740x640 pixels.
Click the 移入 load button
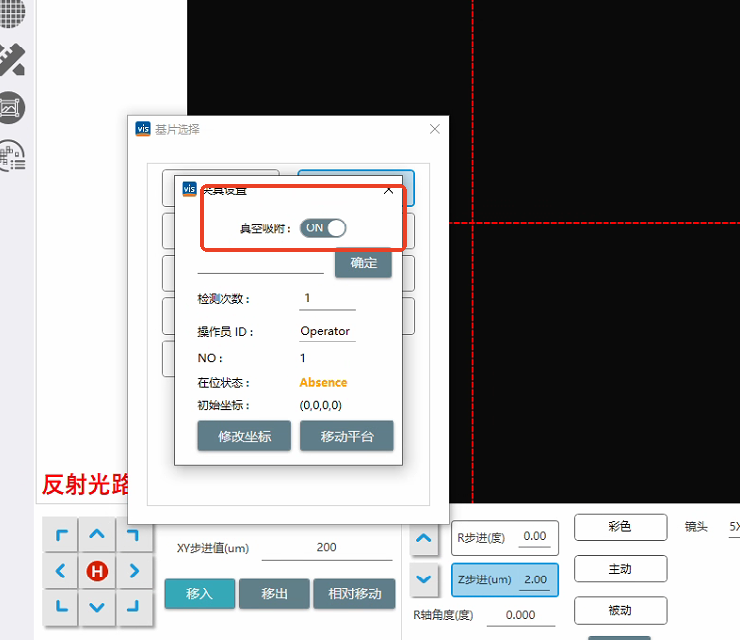pos(199,593)
